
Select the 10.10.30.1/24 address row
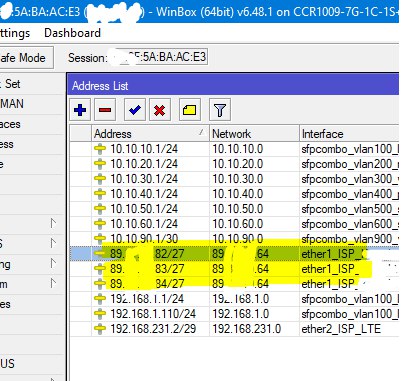point(234,179)
